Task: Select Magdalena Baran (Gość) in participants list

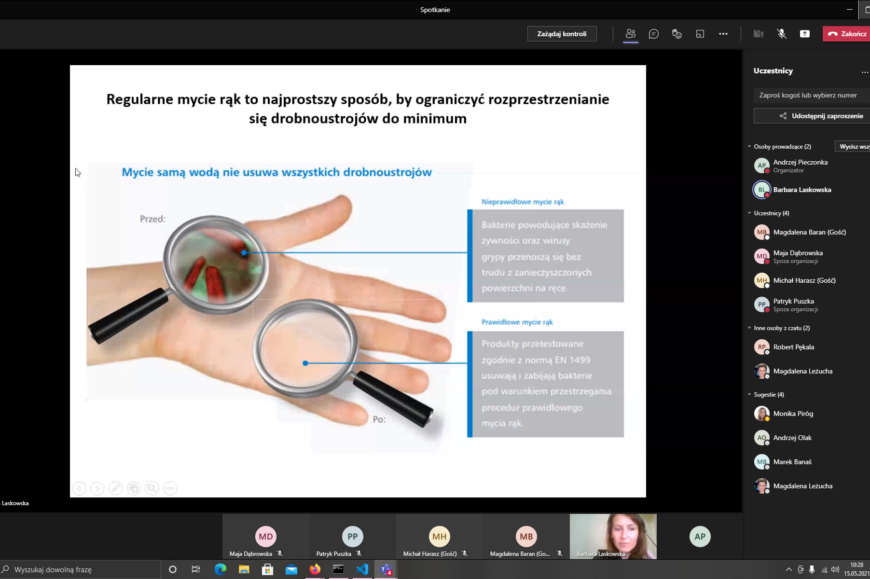Action: click(x=809, y=232)
